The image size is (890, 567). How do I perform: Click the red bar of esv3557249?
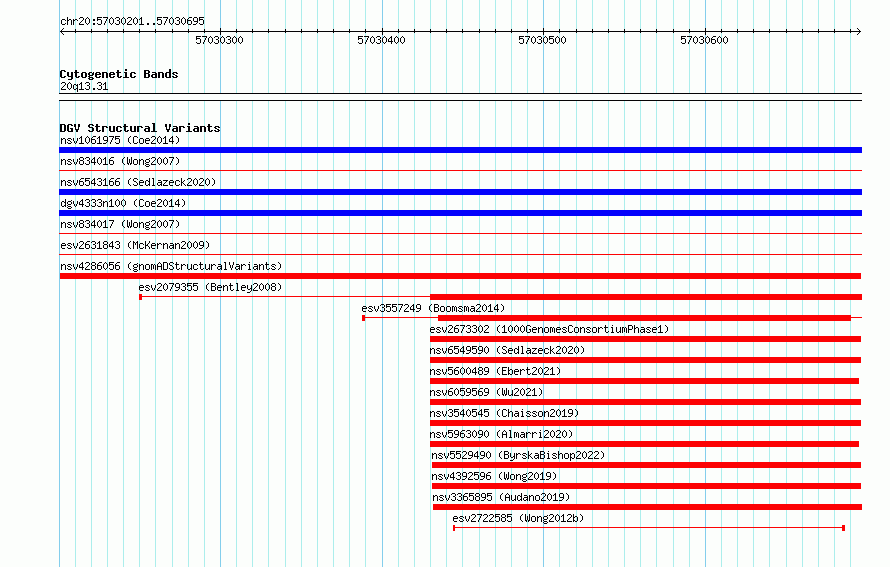click(x=644, y=318)
